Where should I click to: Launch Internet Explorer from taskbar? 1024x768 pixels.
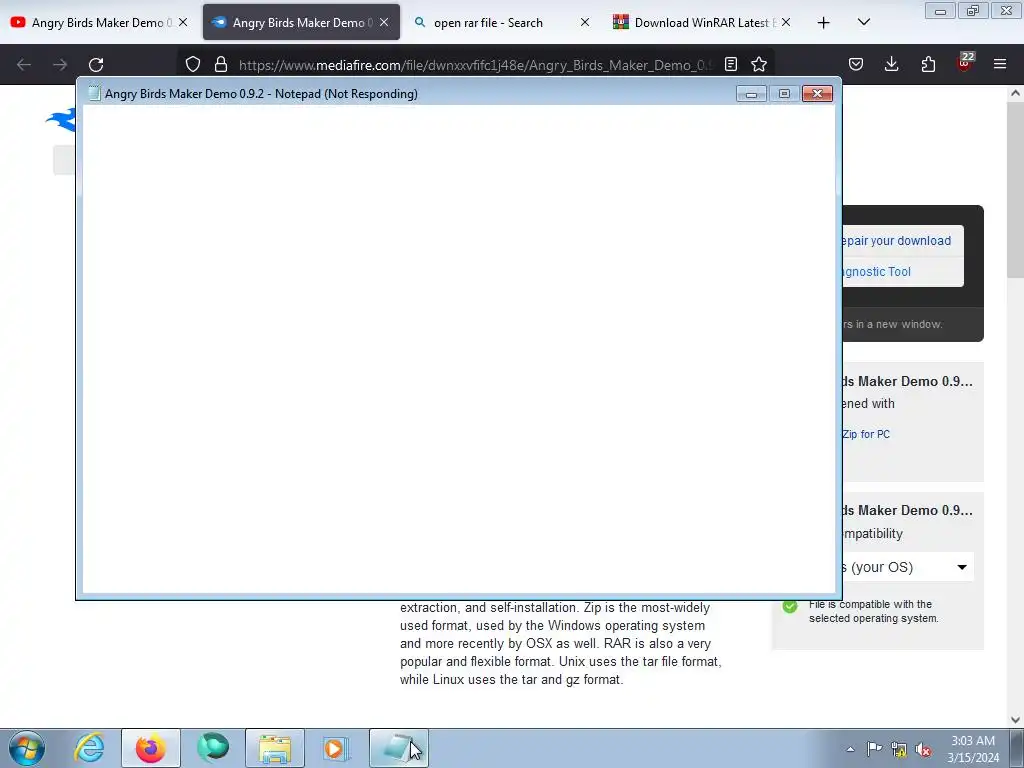click(89, 748)
